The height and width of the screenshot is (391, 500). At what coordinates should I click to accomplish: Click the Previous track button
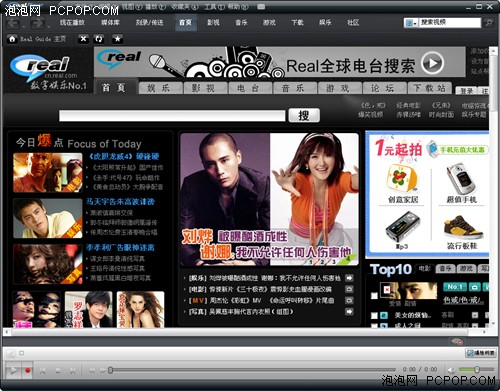click(x=43, y=371)
